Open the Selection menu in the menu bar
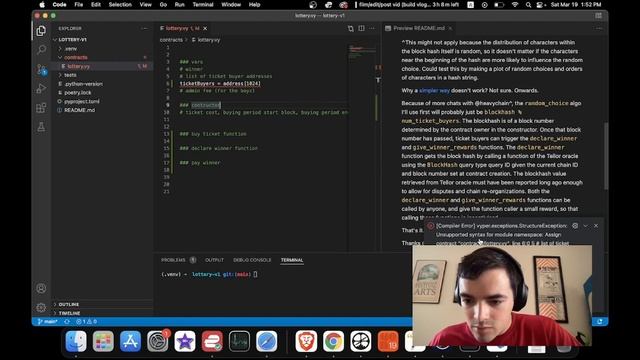The width and height of the screenshot is (640, 360). click(x=120, y=5)
